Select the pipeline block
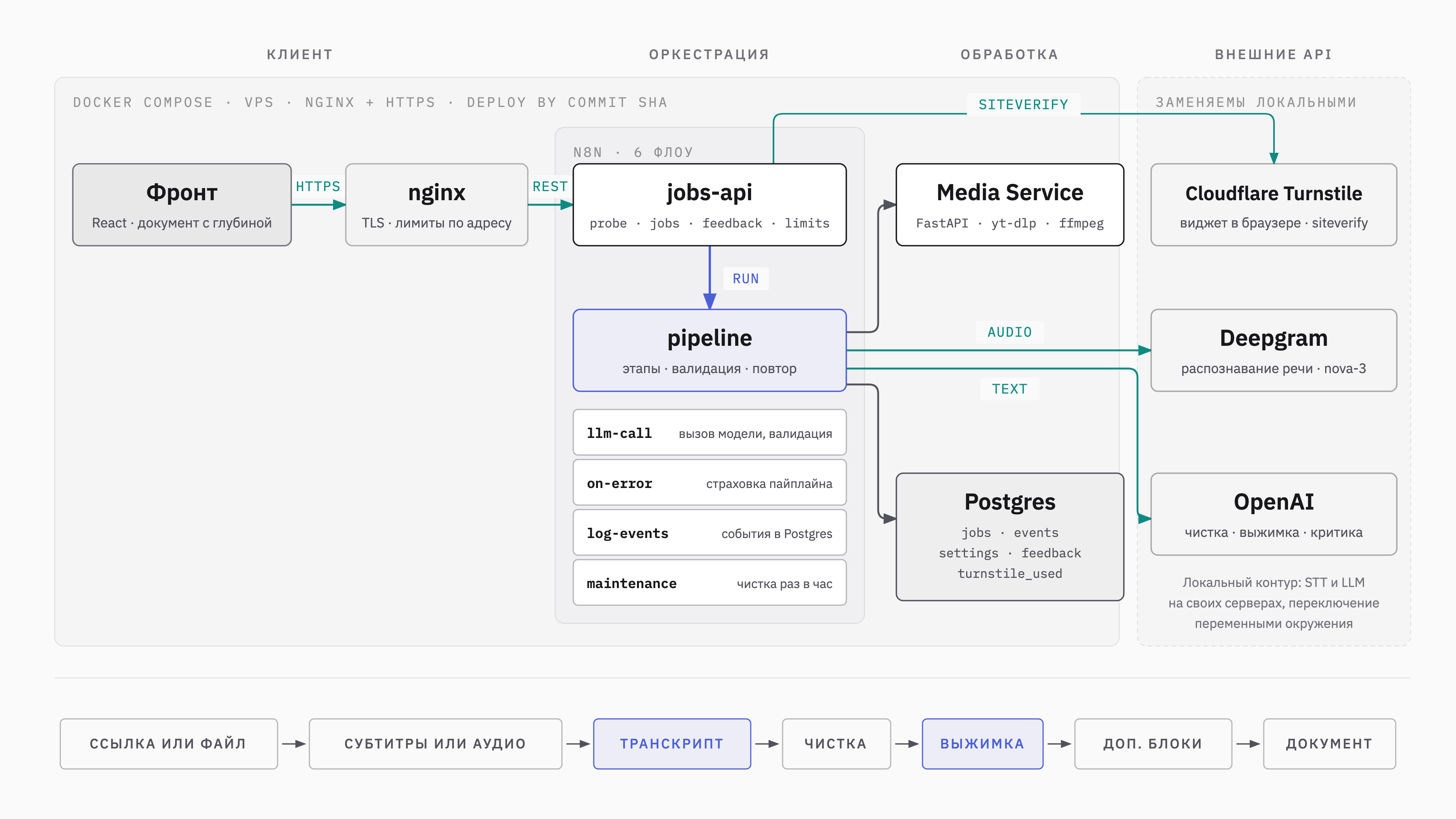1456x819 pixels. 709,350
